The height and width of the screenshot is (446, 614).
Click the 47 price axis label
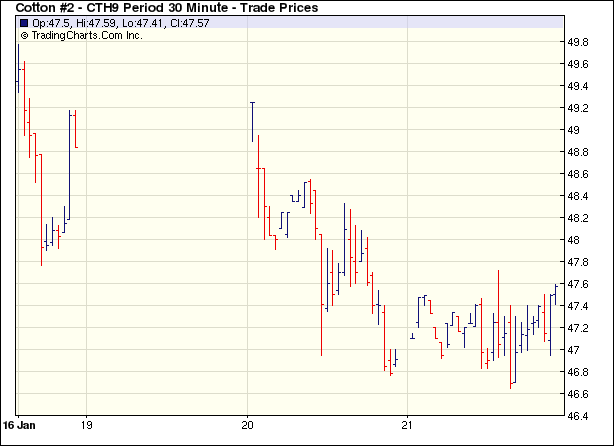pos(574,350)
